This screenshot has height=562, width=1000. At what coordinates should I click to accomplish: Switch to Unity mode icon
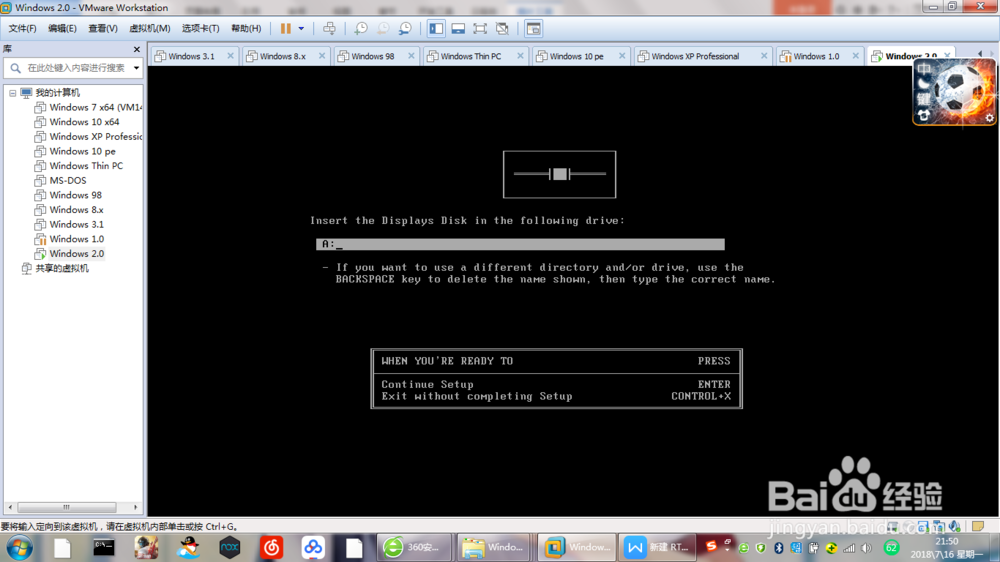[x=503, y=29]
